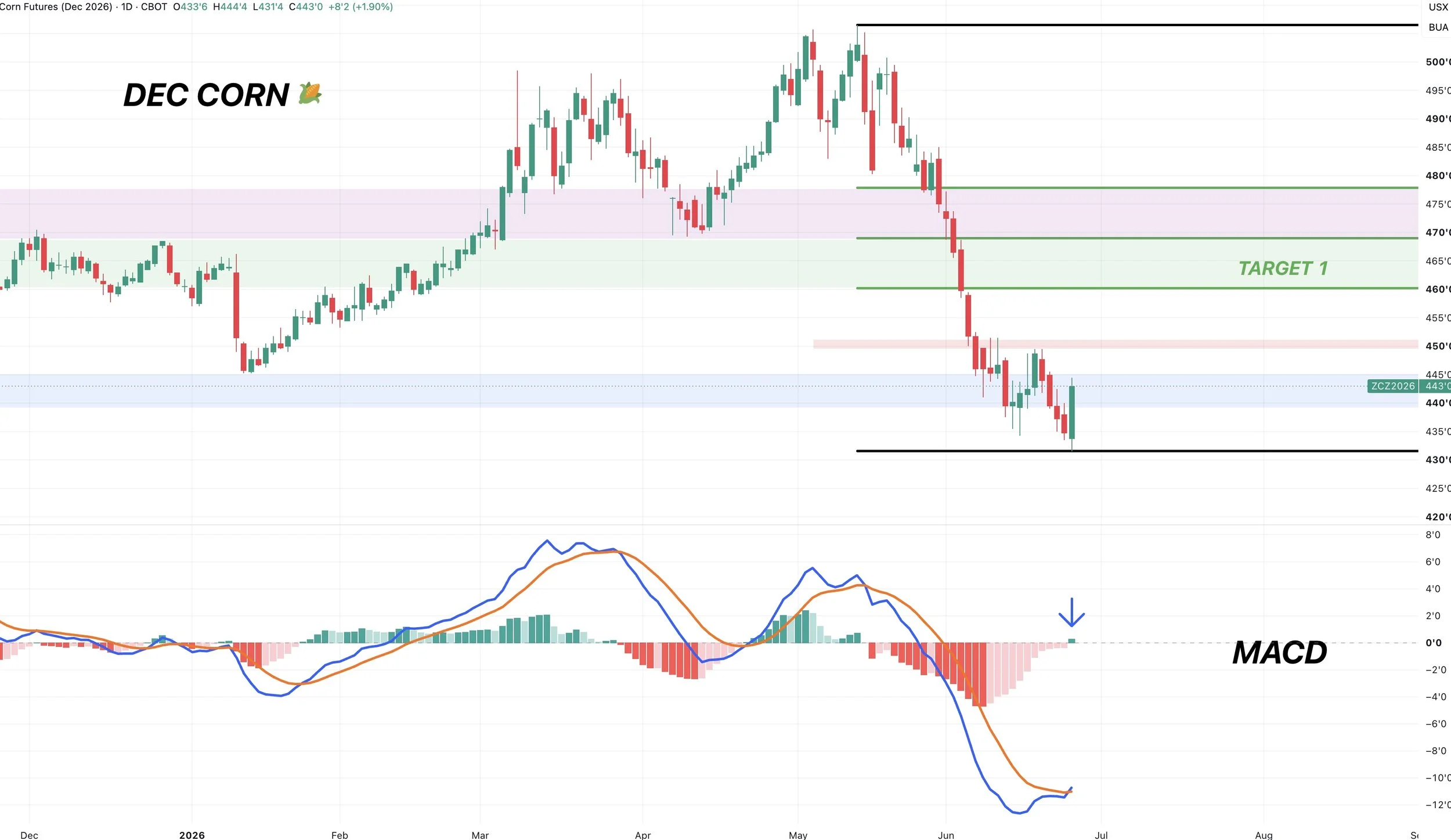Click the "8'0" MACD axis label
Screen dimensions: 1451x840
pyautogui.click(x=1433, y=535)
